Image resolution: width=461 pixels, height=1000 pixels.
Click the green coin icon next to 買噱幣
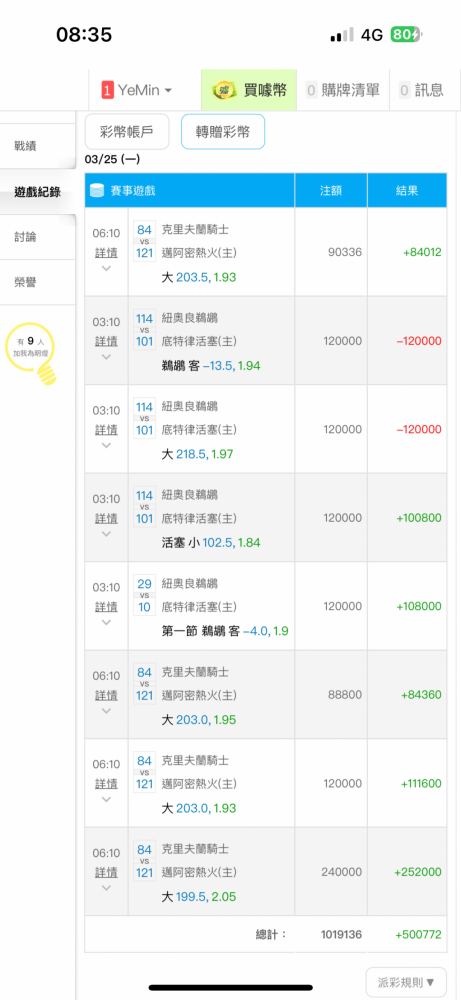coord(224,90)
